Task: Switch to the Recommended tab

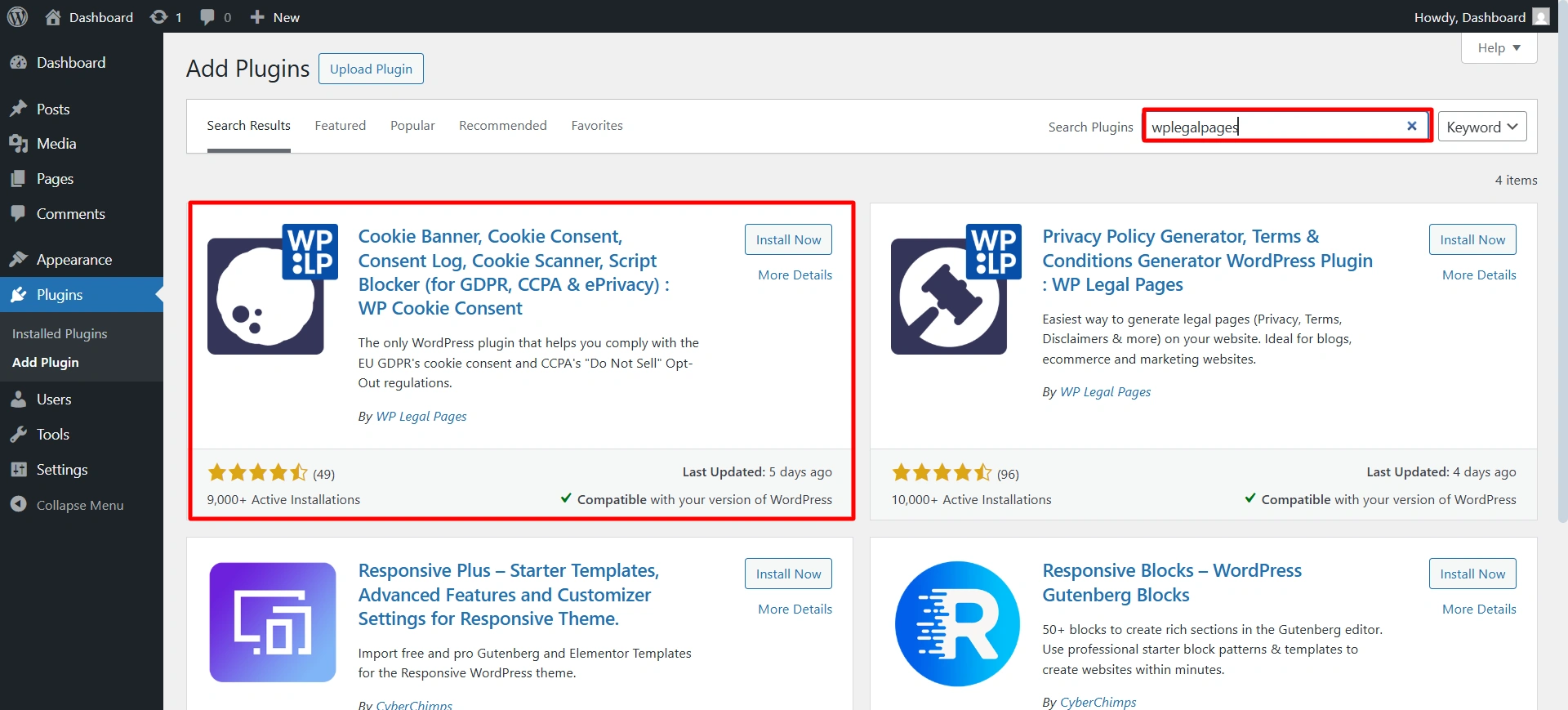Action: 503,126
